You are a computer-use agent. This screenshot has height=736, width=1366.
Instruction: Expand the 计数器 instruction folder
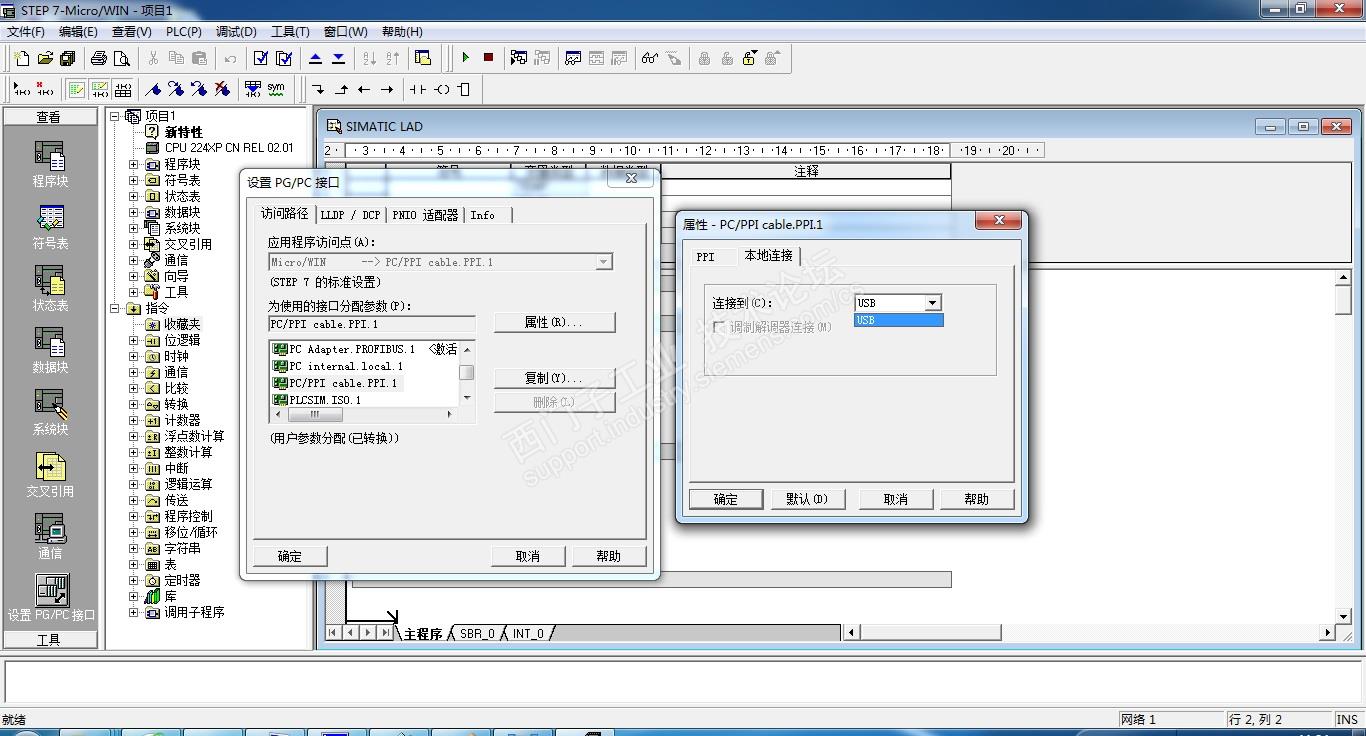134,420
